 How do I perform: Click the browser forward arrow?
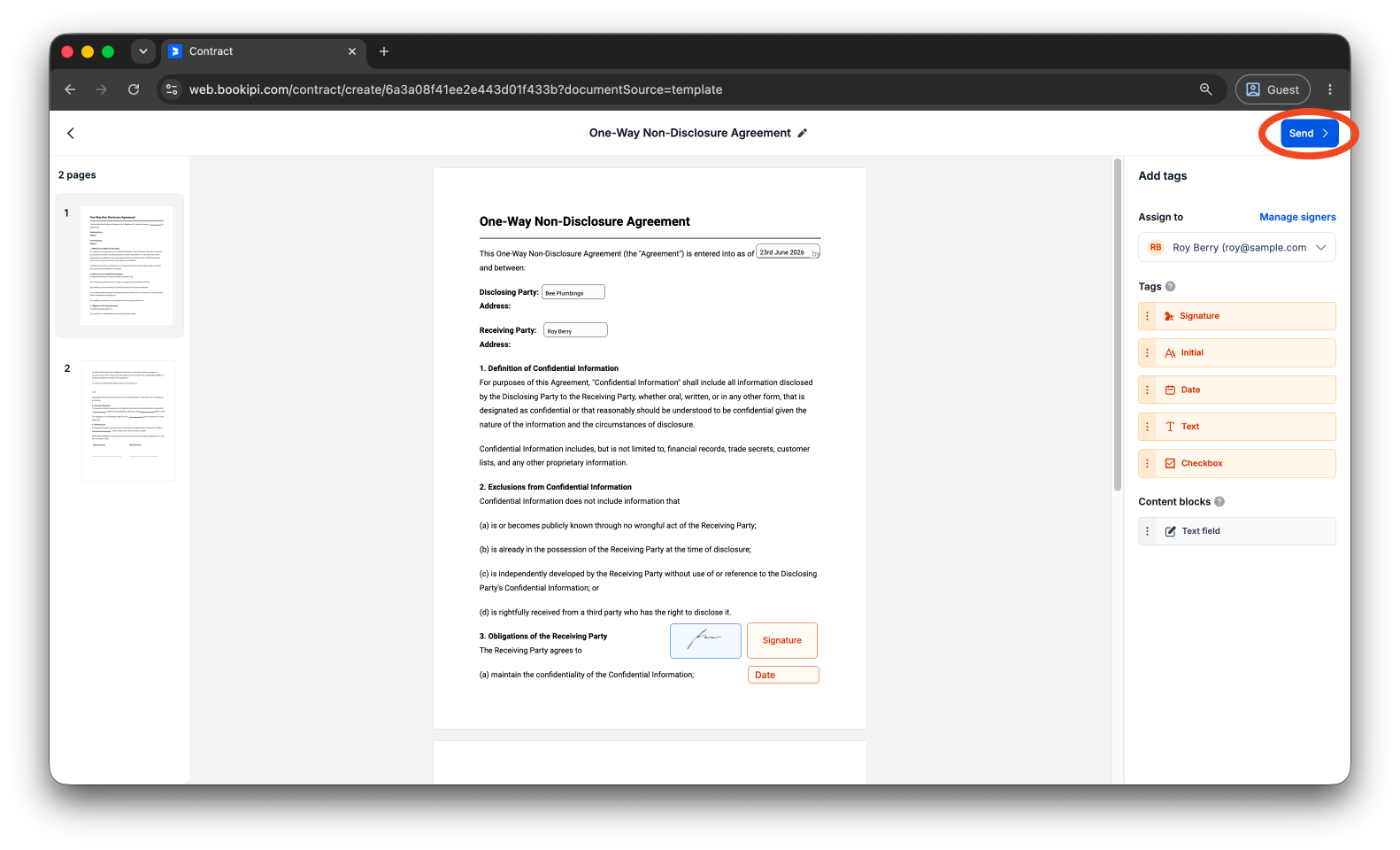[102, 89]
